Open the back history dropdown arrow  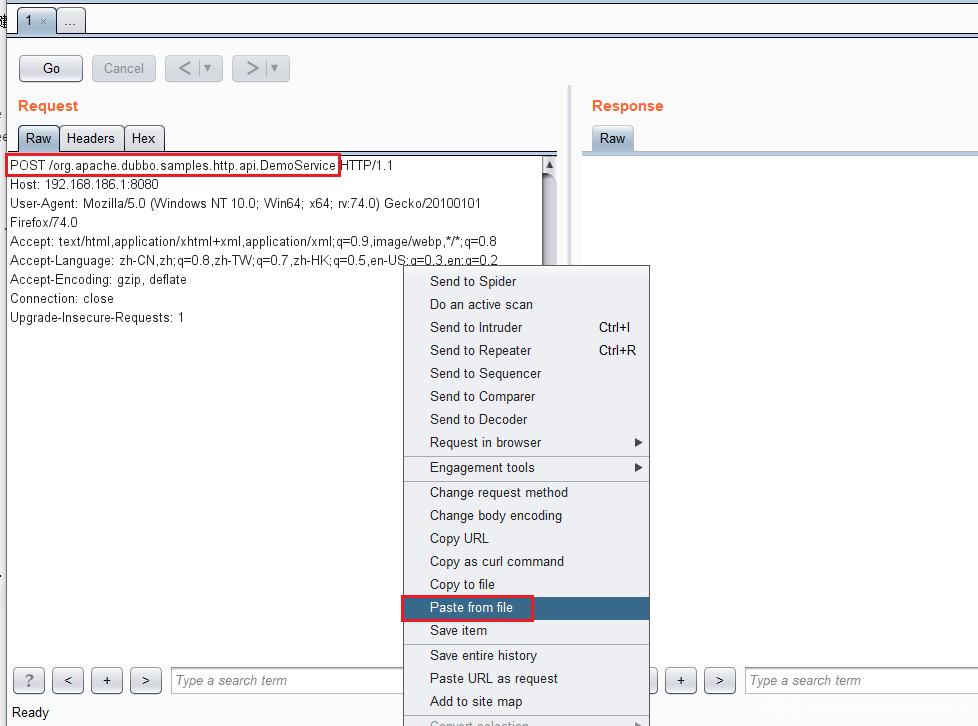208,68
